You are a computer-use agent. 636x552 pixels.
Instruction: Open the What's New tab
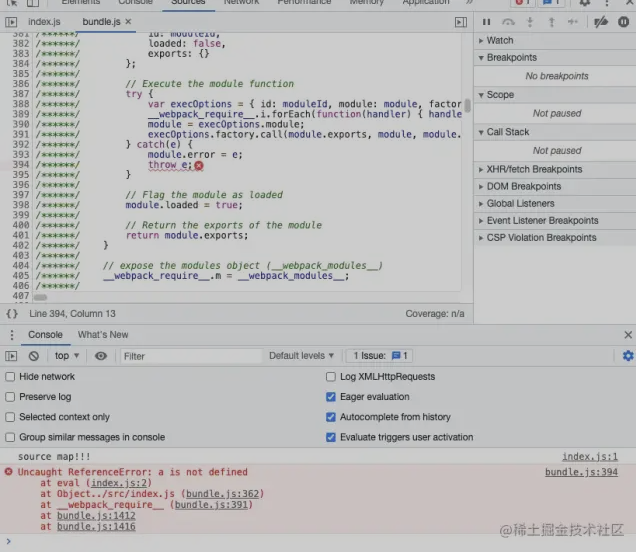(103, 335)
